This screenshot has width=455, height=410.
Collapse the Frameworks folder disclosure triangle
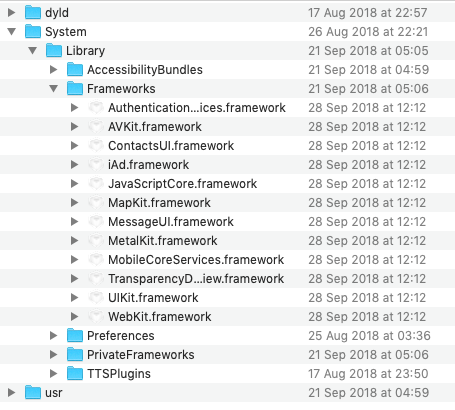point(54,89)
